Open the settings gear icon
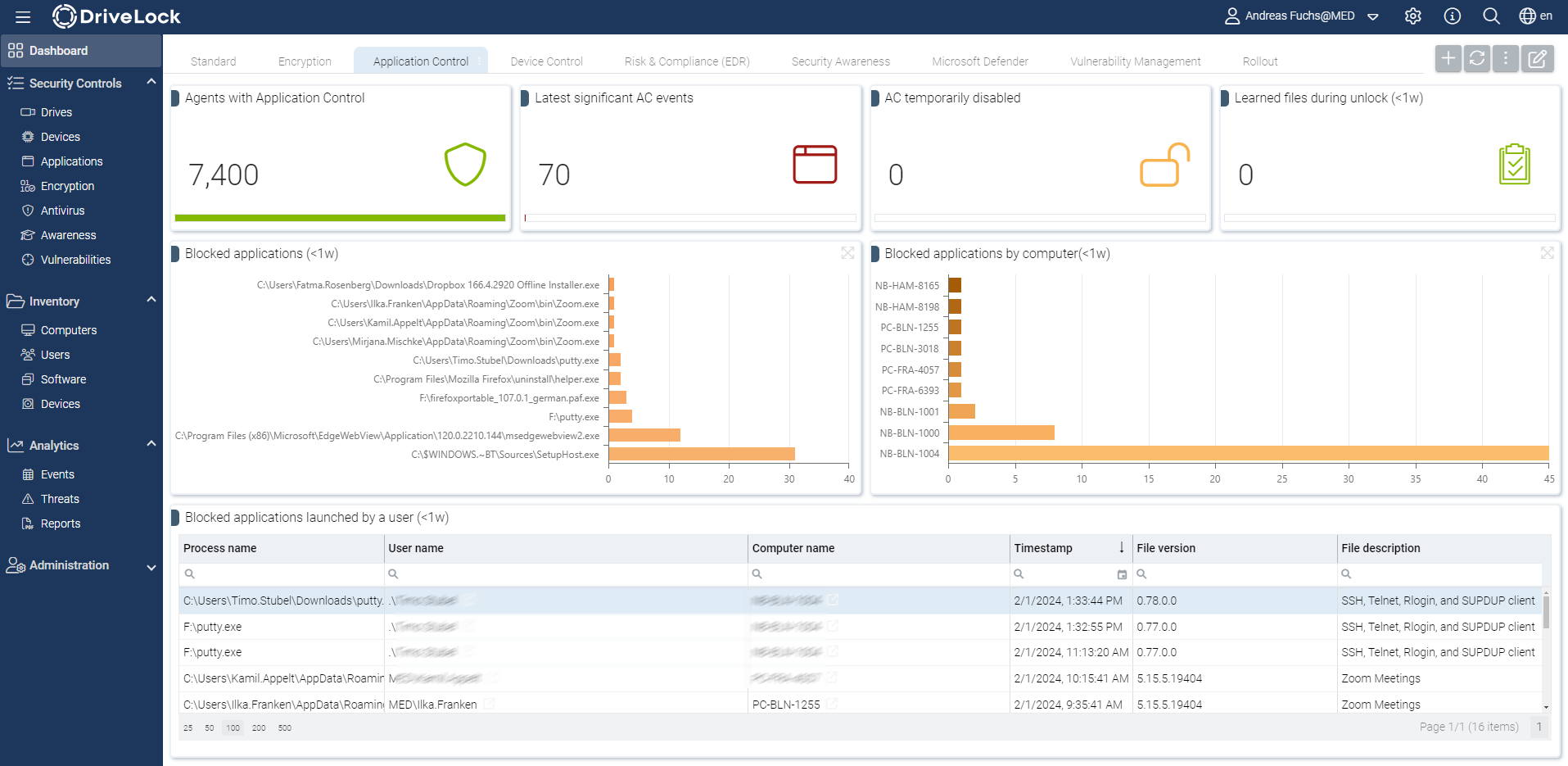This screenshot has width=1568, height=766. (x=1412, y=16)
